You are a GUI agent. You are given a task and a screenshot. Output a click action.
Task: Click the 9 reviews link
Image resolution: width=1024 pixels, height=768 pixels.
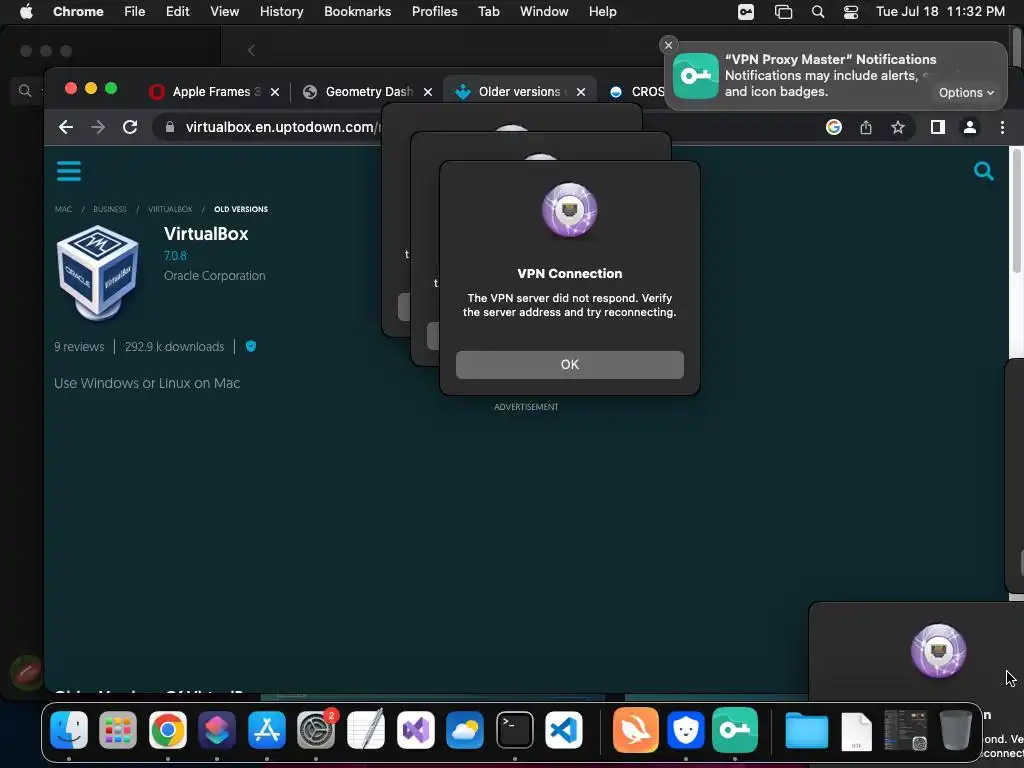point(79,347)
